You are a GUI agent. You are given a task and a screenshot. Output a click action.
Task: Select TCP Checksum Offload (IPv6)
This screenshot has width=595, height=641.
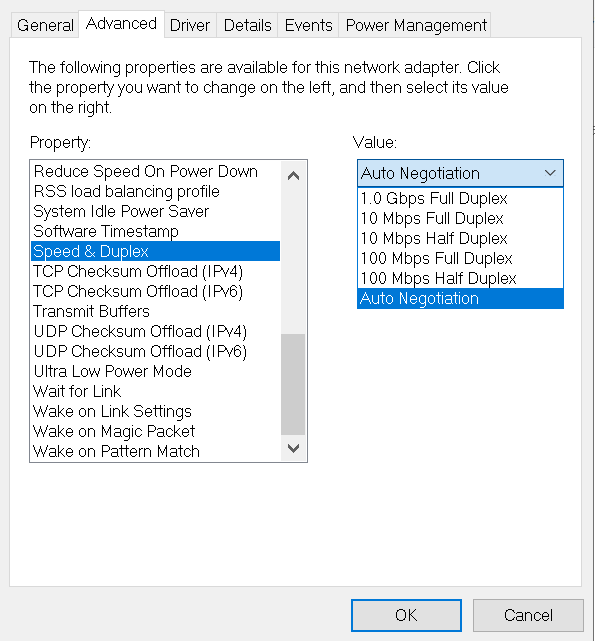point(156,291)
